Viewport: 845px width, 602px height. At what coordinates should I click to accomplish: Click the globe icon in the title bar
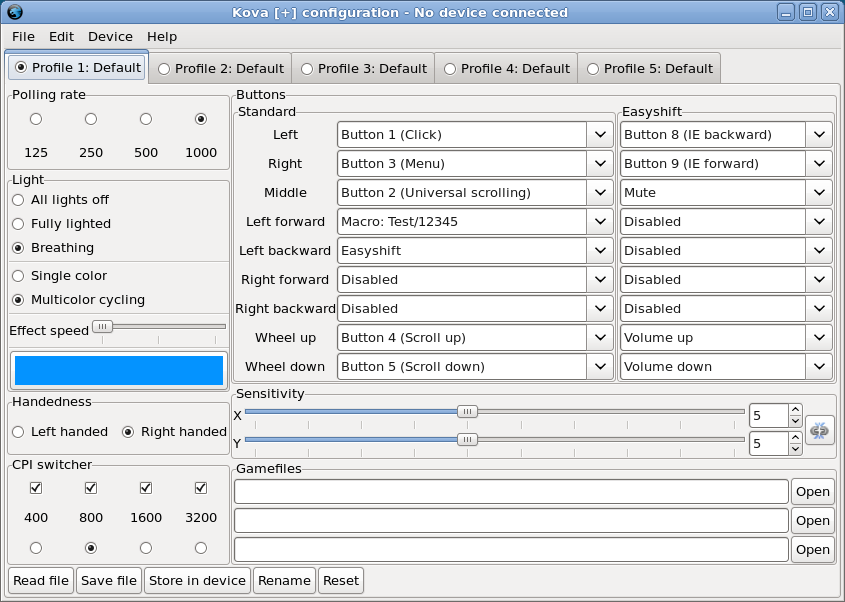[13, 13]
